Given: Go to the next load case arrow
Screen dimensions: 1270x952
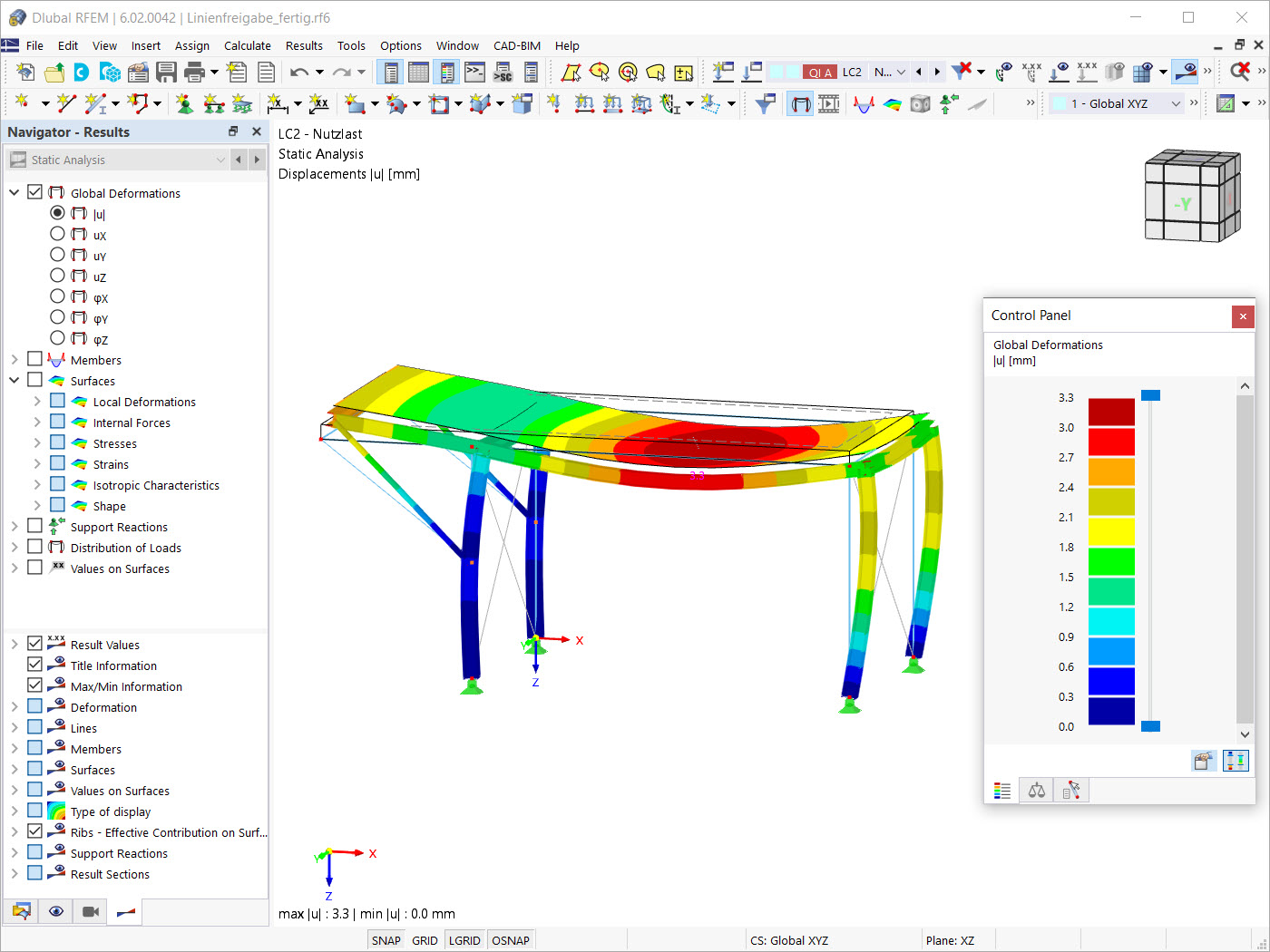Looking at the screenshot, I should tap(937, 72).
